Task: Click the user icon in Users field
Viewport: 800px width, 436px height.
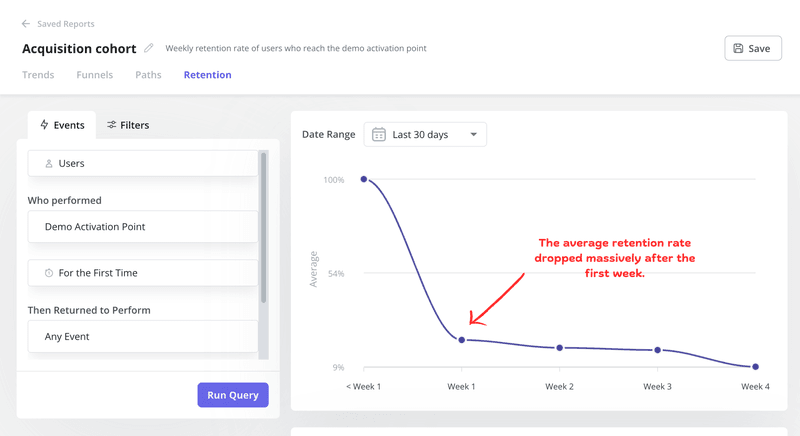Action: coord(48,163)
